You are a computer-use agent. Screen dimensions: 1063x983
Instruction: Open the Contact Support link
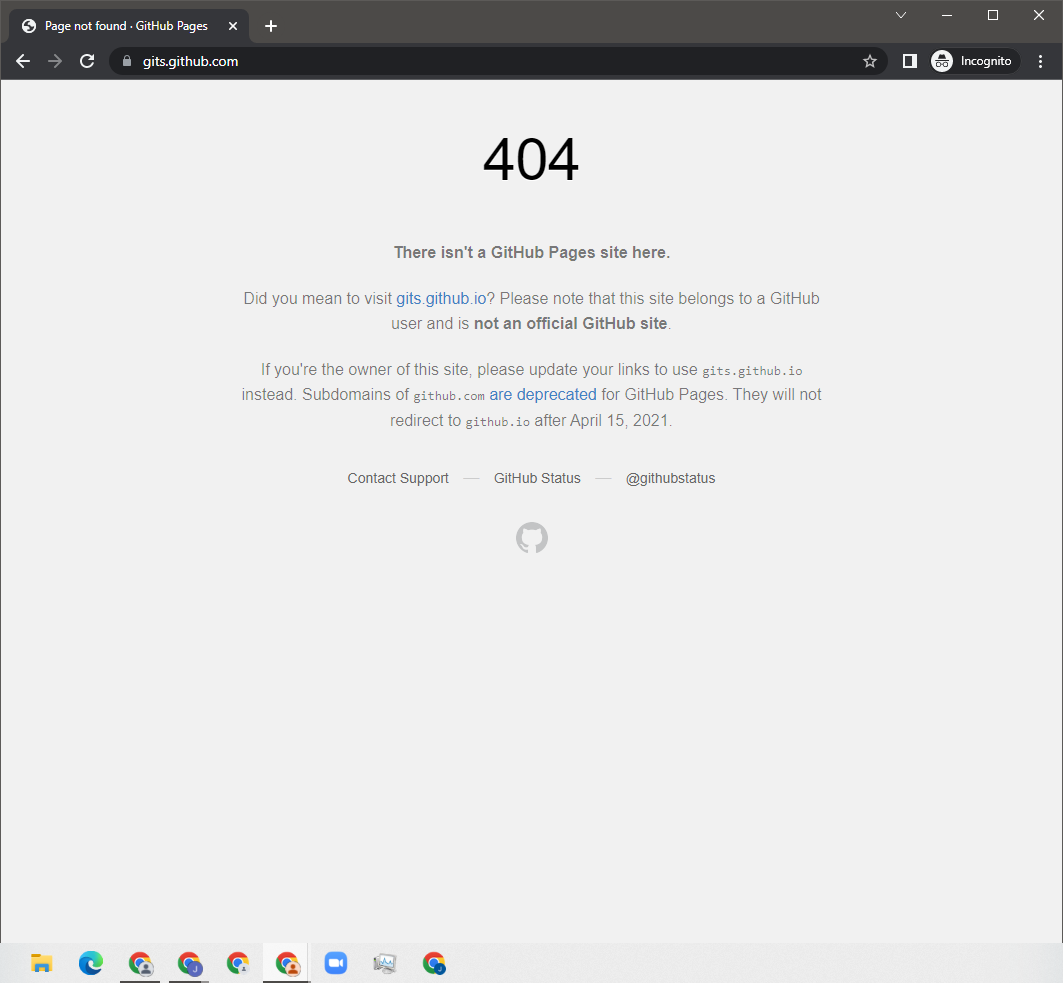point(398,478)
